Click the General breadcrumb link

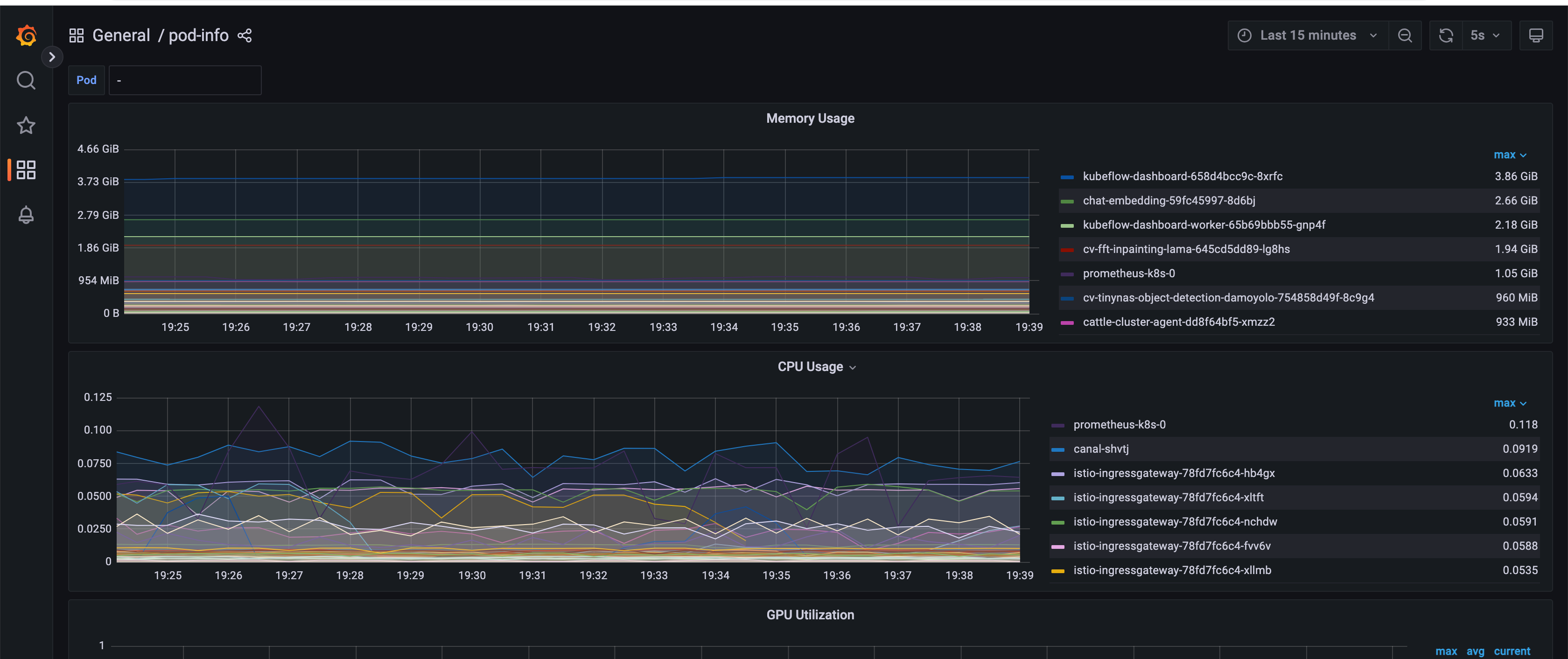click(x=121, y=36)
